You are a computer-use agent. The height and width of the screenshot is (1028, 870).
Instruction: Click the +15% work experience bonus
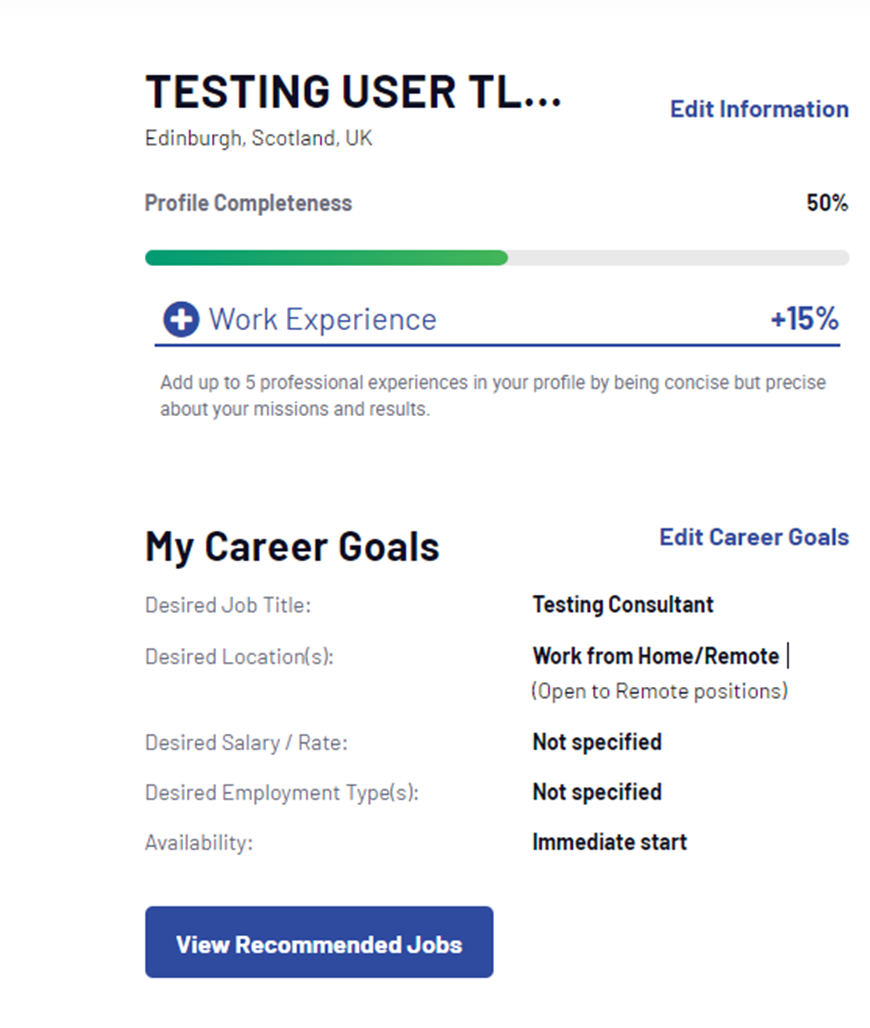pos(804,320)
